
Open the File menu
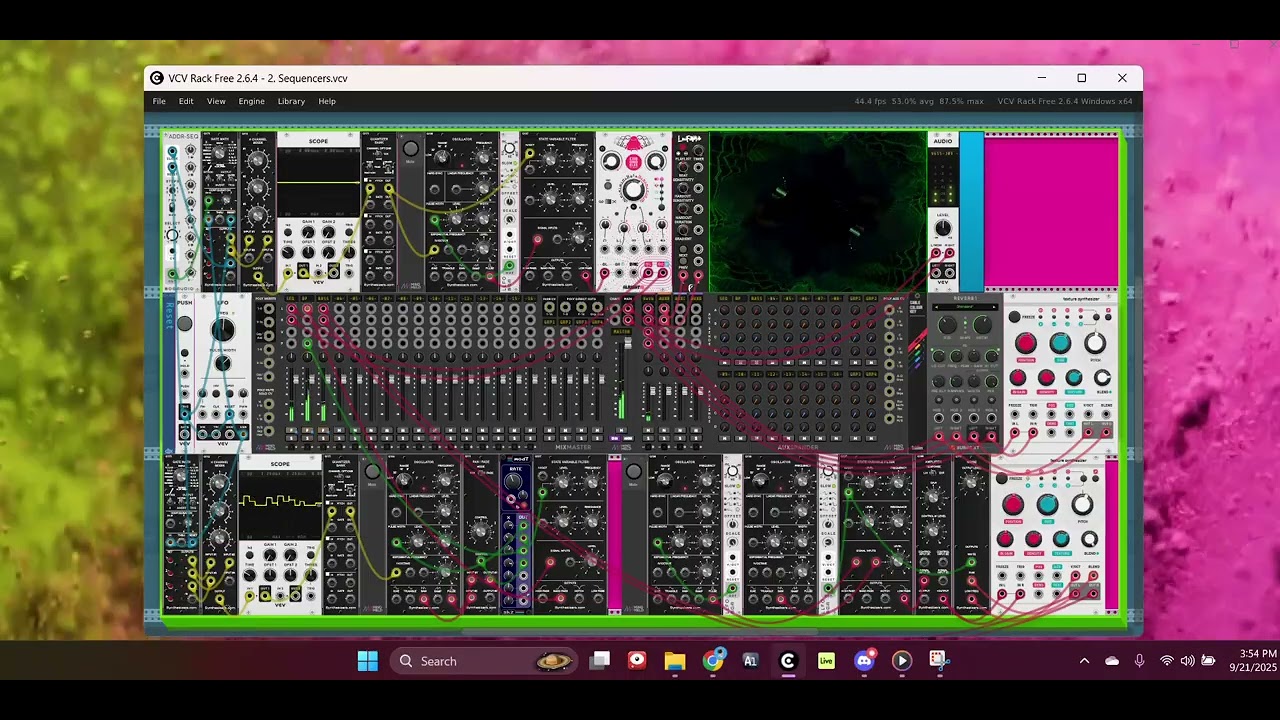(159, 101)
